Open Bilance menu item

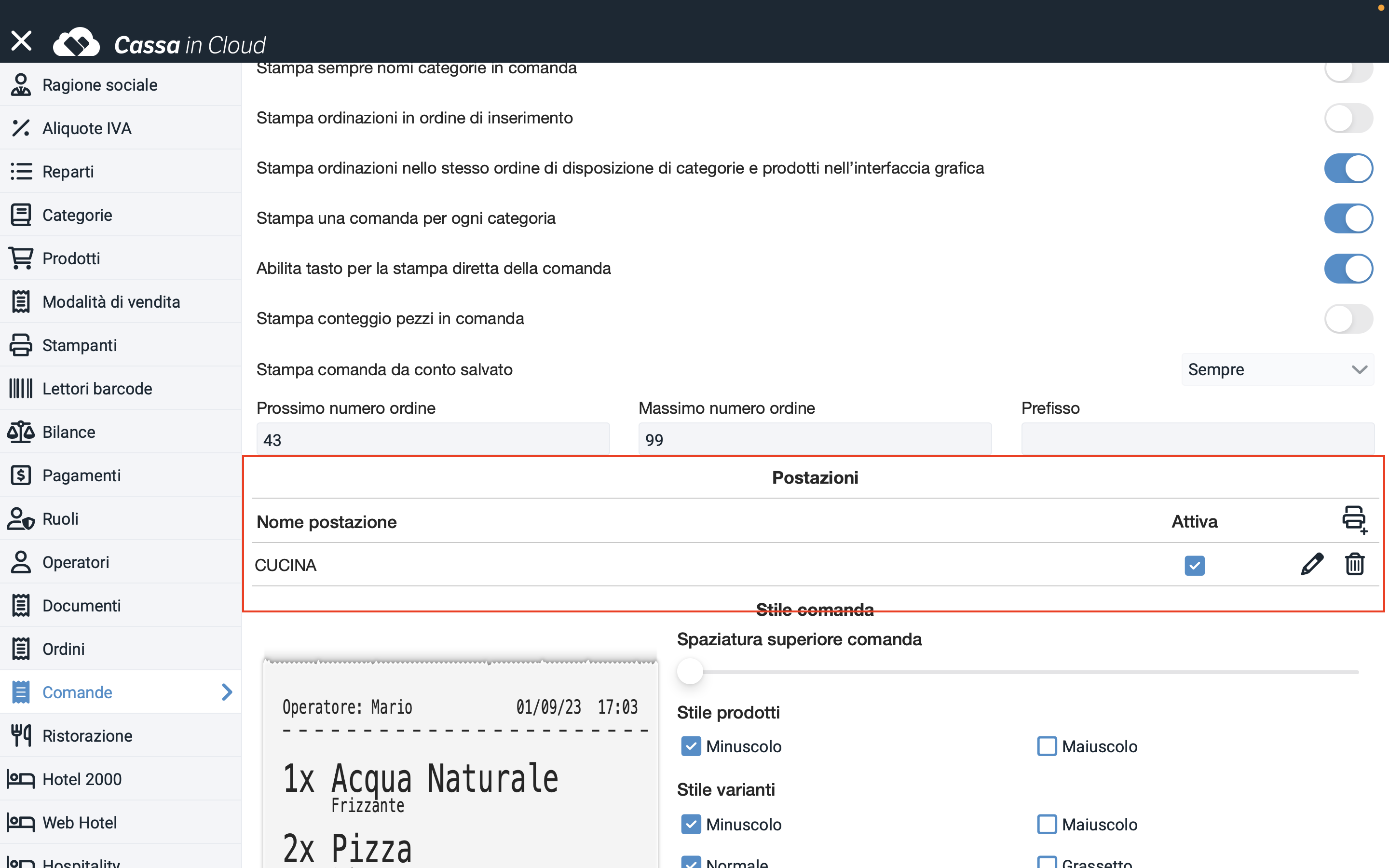coord(121,432)
